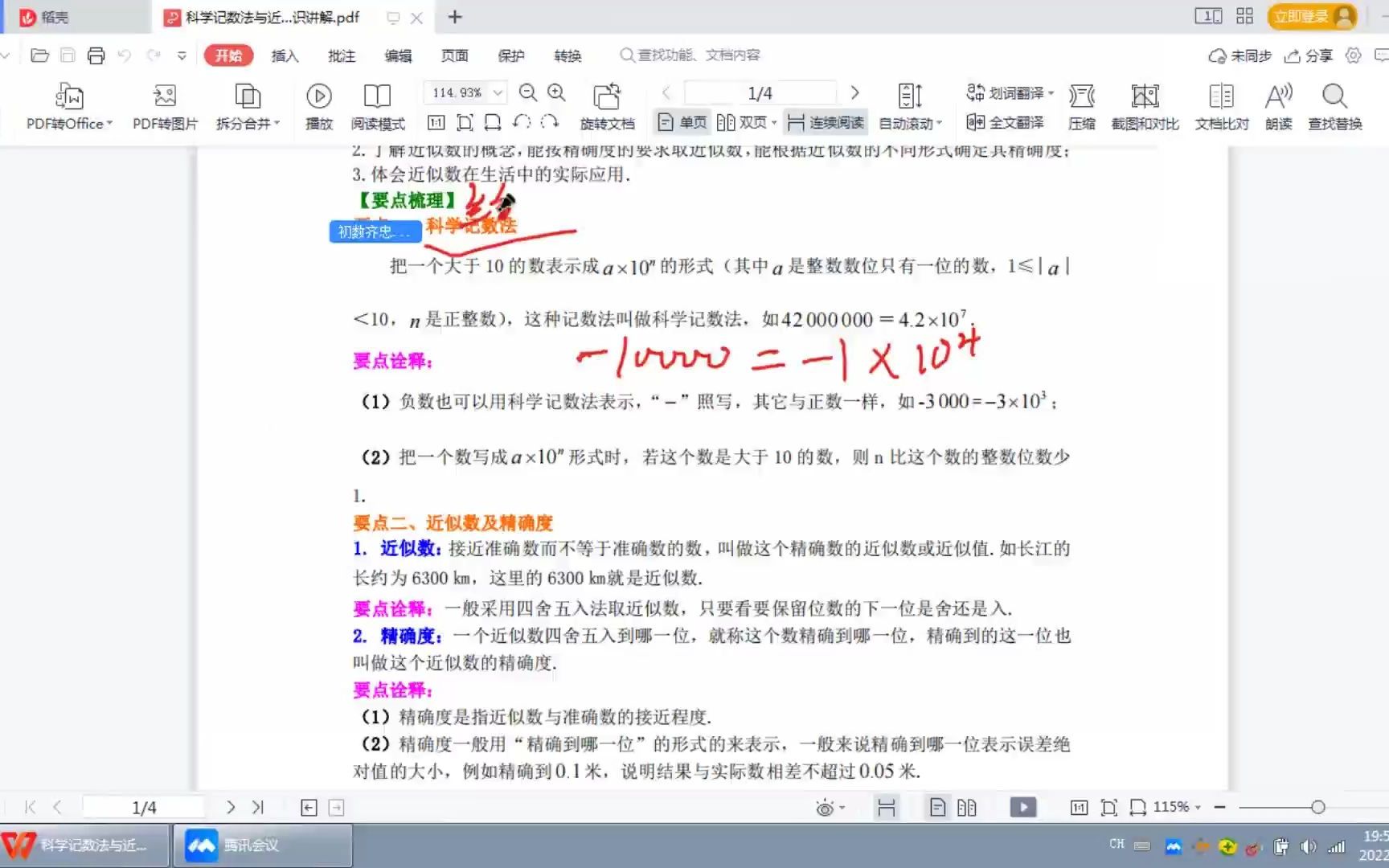The height and width of the screenshot is (868, 1389).
Task: Click 文档比对 document compare tool
Action: point(1222,106)
